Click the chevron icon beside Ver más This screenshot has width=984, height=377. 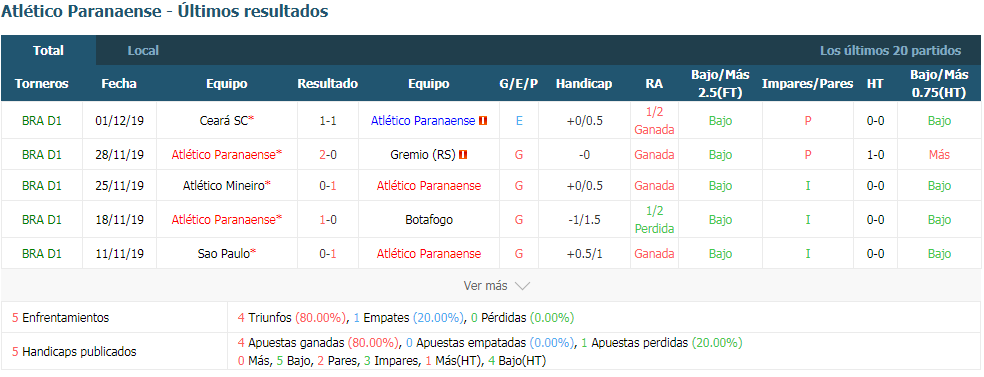(522, 286)
